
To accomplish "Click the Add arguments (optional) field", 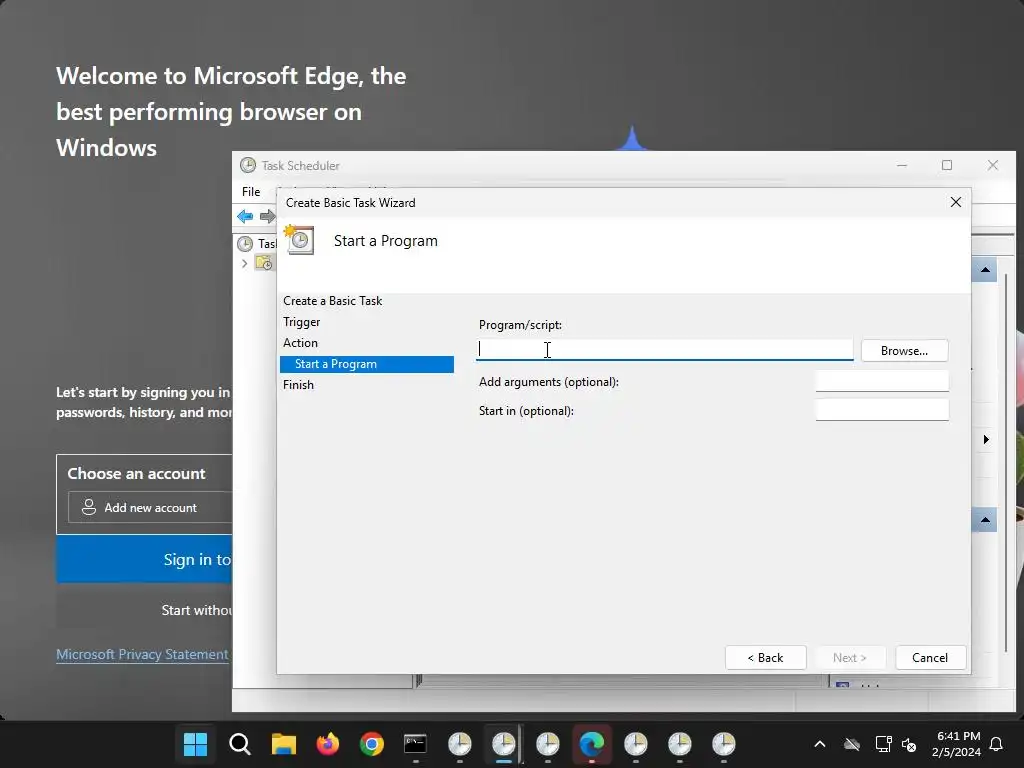I will [882, 381].
